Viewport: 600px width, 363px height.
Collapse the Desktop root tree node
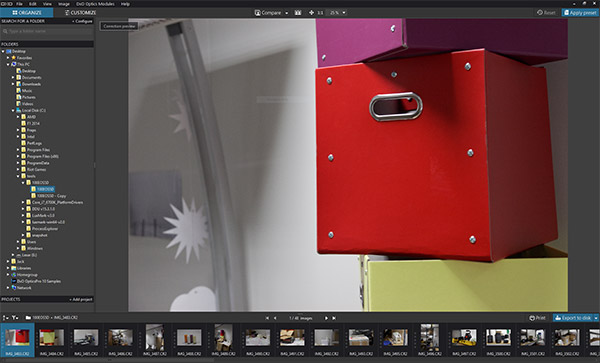click(3, 51)
